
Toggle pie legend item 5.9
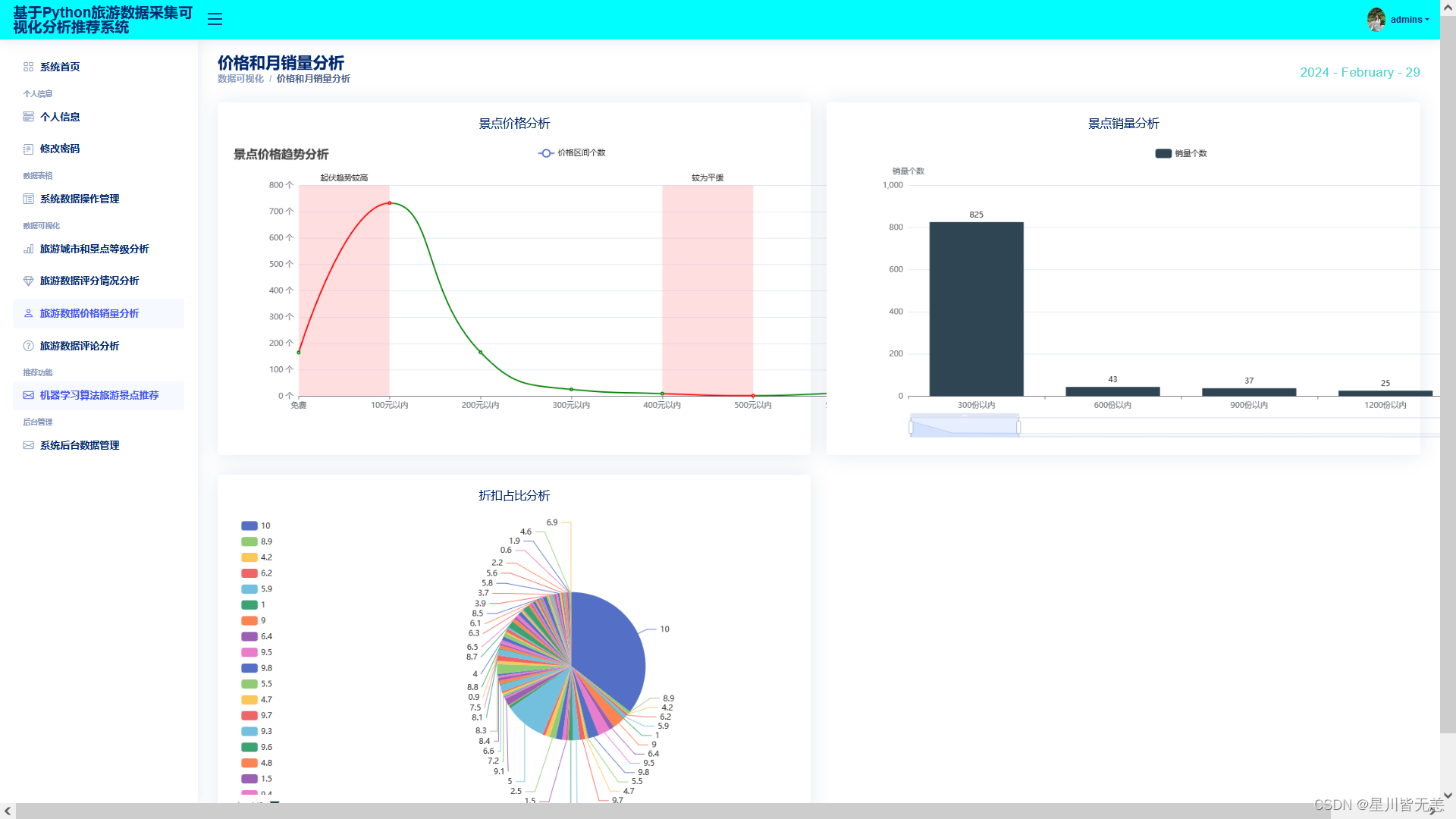point(256,589)
